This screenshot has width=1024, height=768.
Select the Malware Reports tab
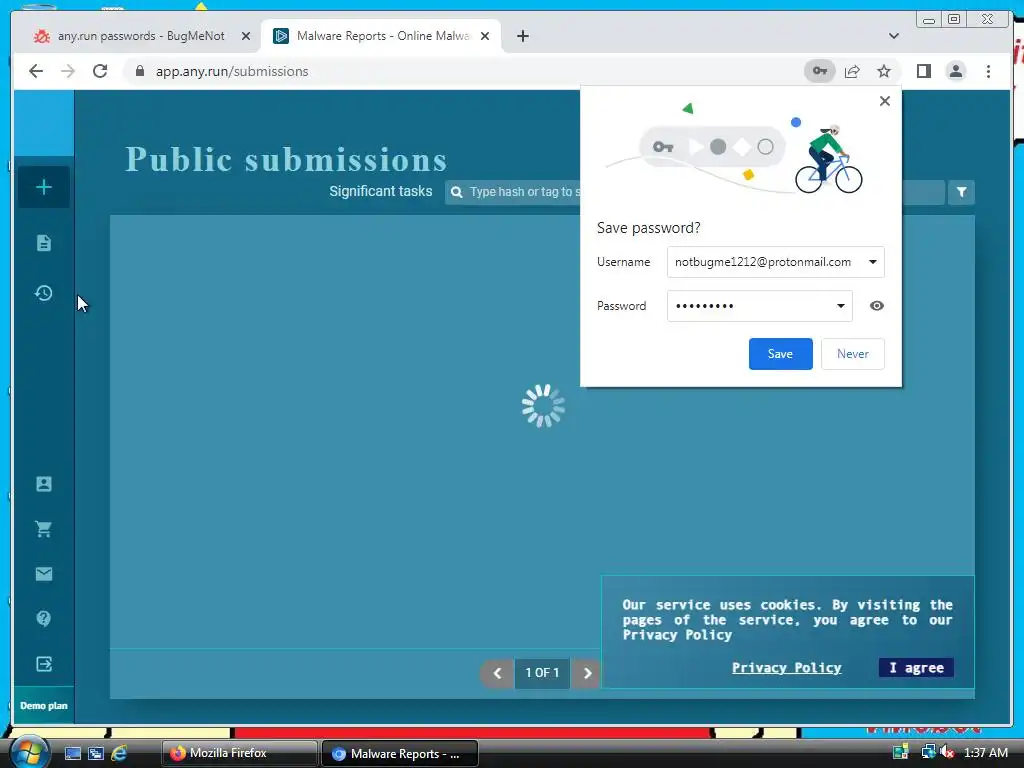(x=382, y=36)
